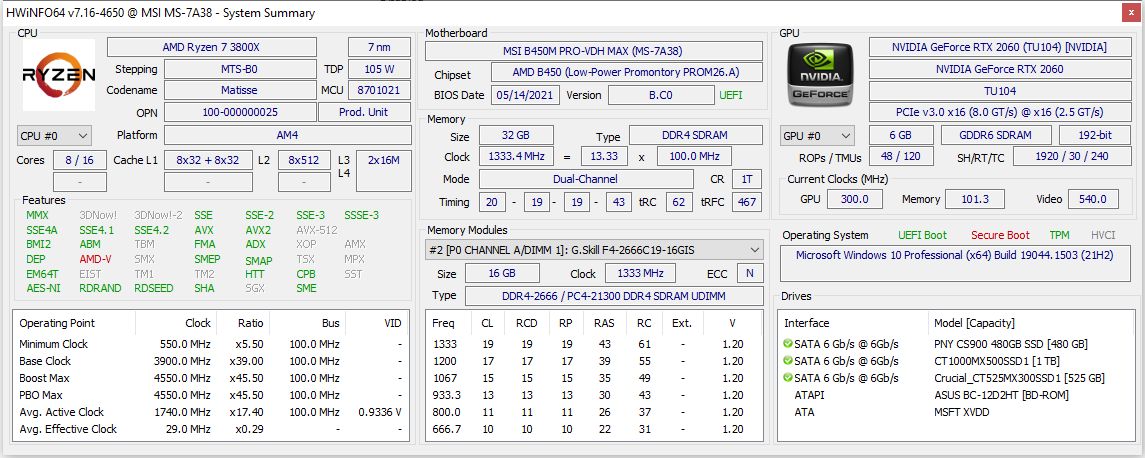Click the MCU value 8701021

pos(379,90)
